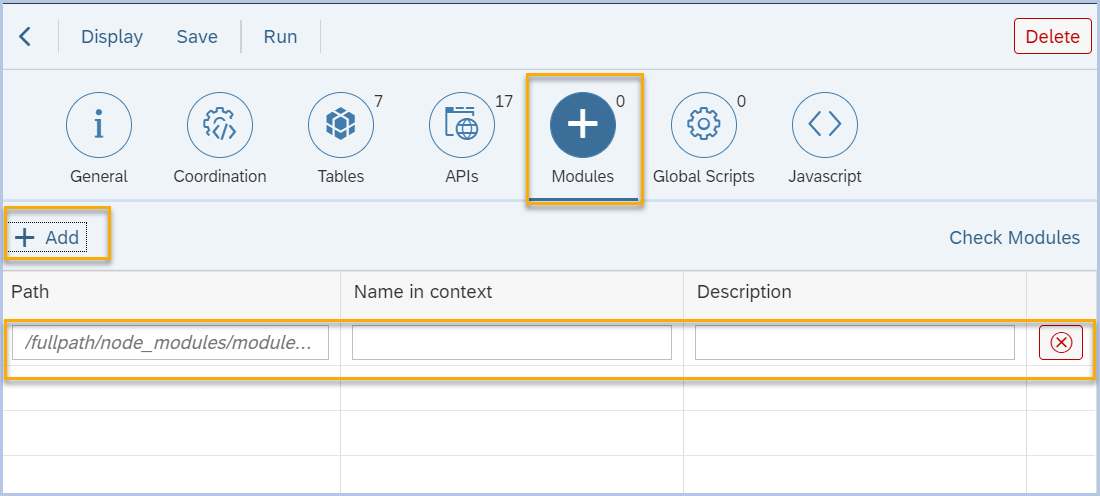This screenshot has height=496, width=1100.
Task: Click the Description input field
Action: coord(855,343)
